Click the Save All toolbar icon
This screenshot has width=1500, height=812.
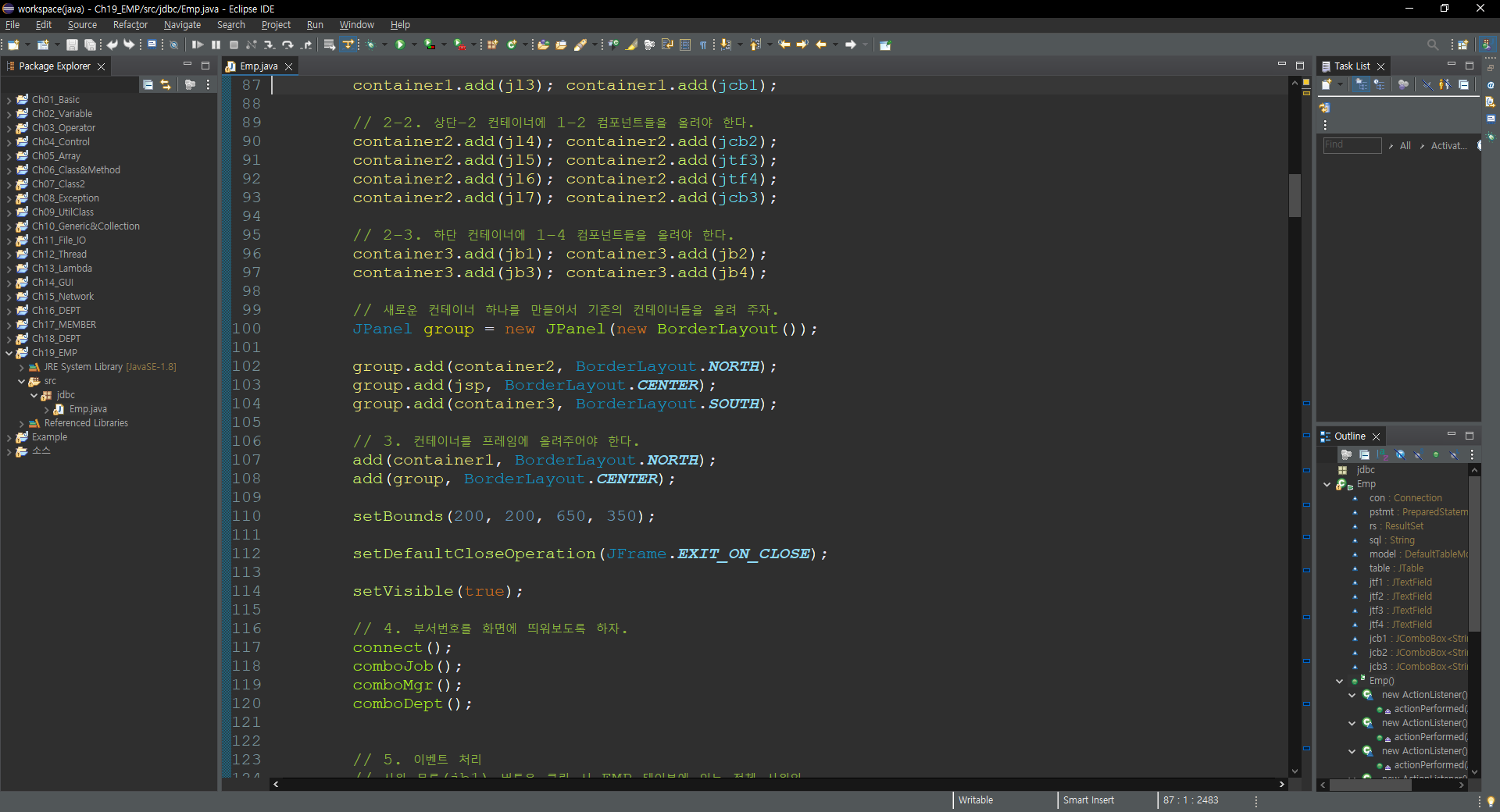pyautogui.click(x=90, y=45)
